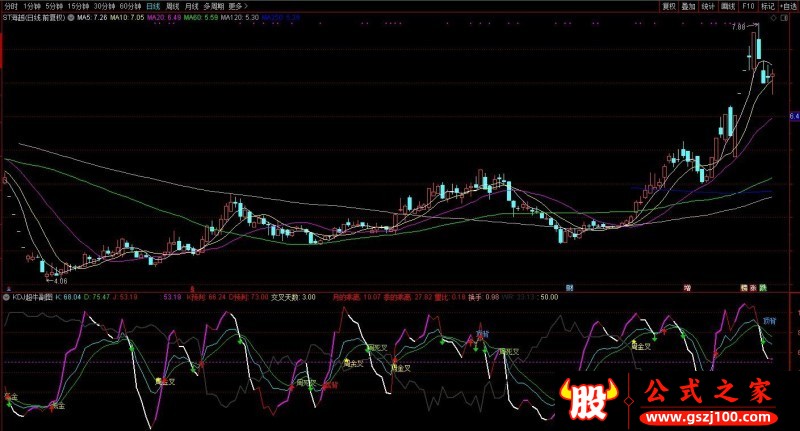
Task: Open the 多周期 multi-period selector
Action: (x=213, y=5)
